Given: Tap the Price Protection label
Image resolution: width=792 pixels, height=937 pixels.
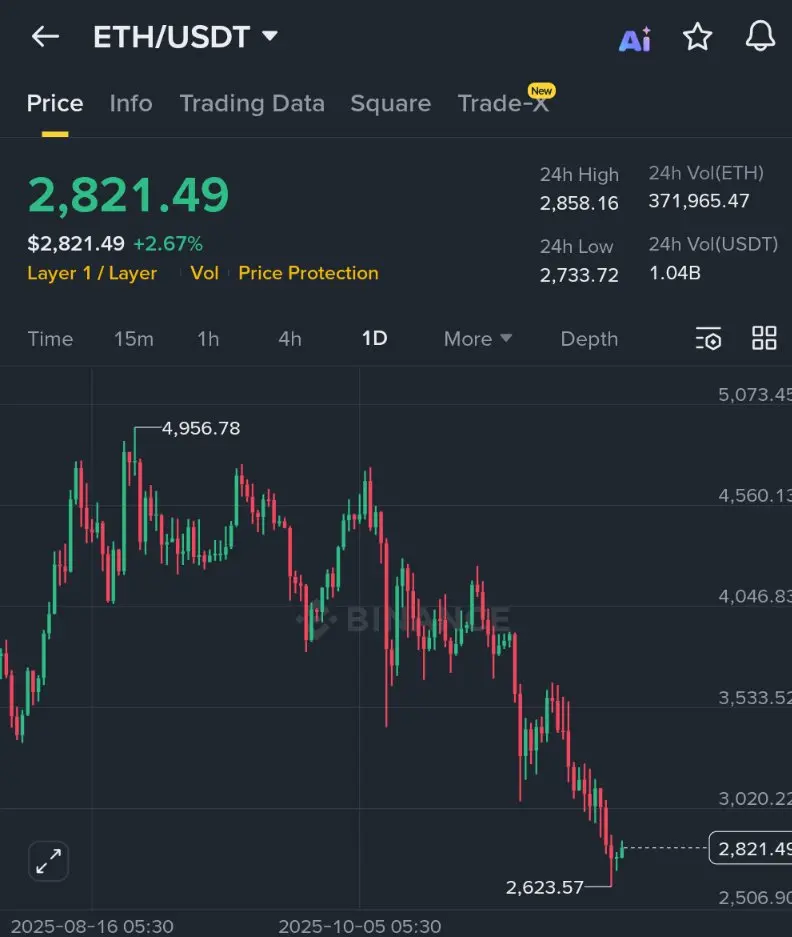Looking at the screenshot, I should 308,273.
